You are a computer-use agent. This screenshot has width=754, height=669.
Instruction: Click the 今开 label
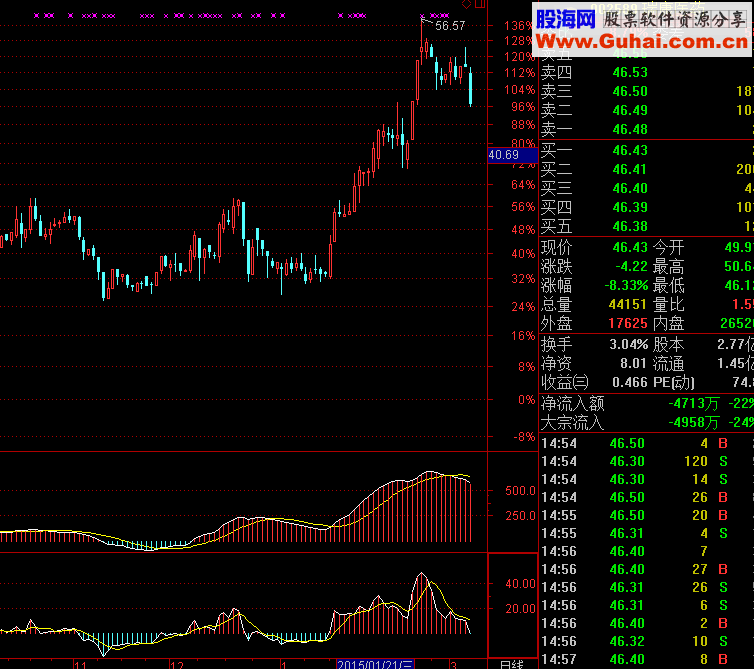click(668, 248)
